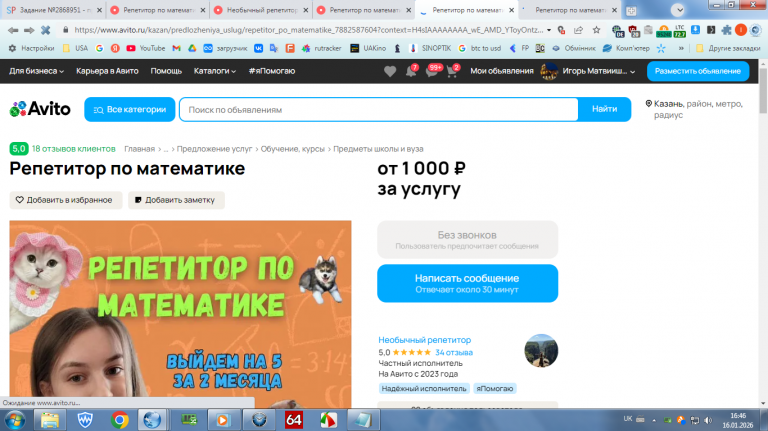Open the Другие закладки folder
Viewport: 768px width, 431px height.
pos(728,48)
